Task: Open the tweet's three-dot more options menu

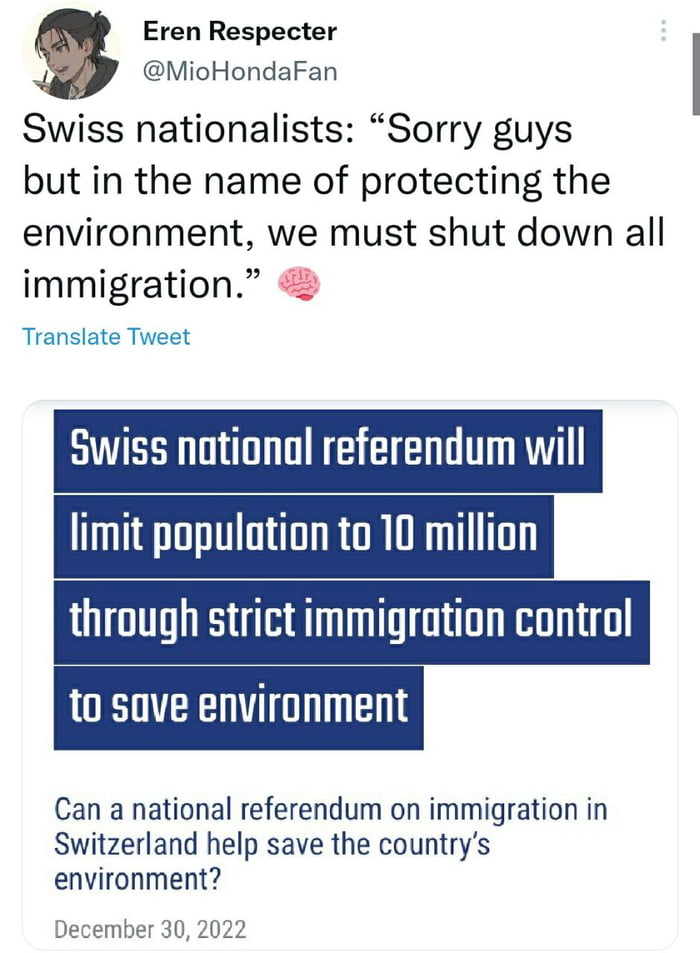Action: (662, 31)
